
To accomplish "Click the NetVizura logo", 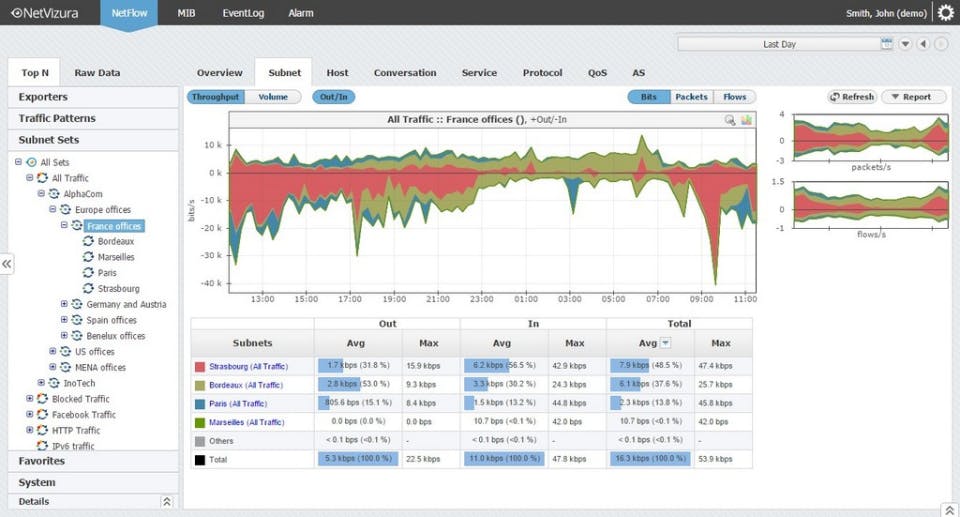I will tap(45, 13).
